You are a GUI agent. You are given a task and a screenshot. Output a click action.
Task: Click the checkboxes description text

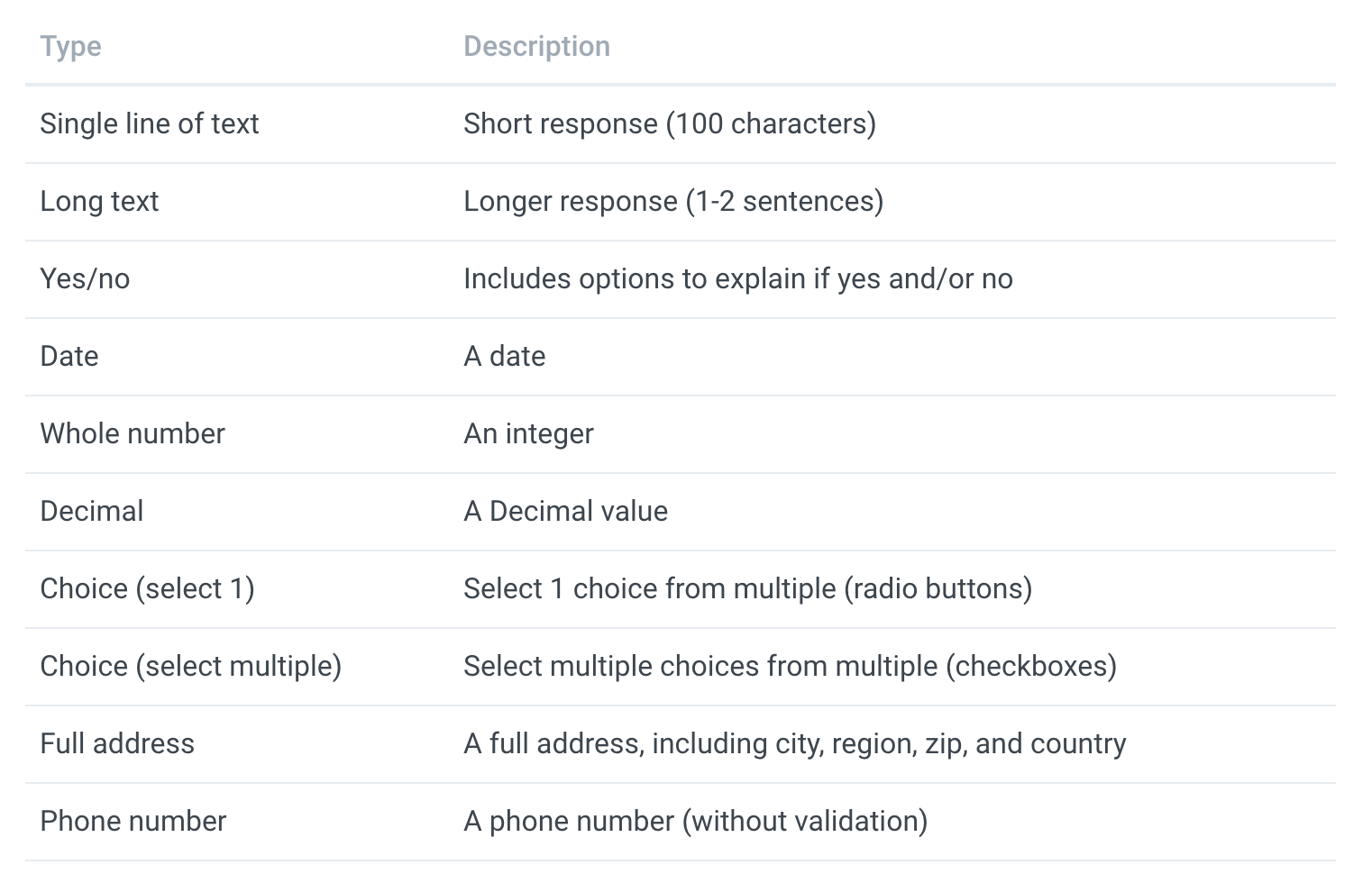tap(790, 667)
